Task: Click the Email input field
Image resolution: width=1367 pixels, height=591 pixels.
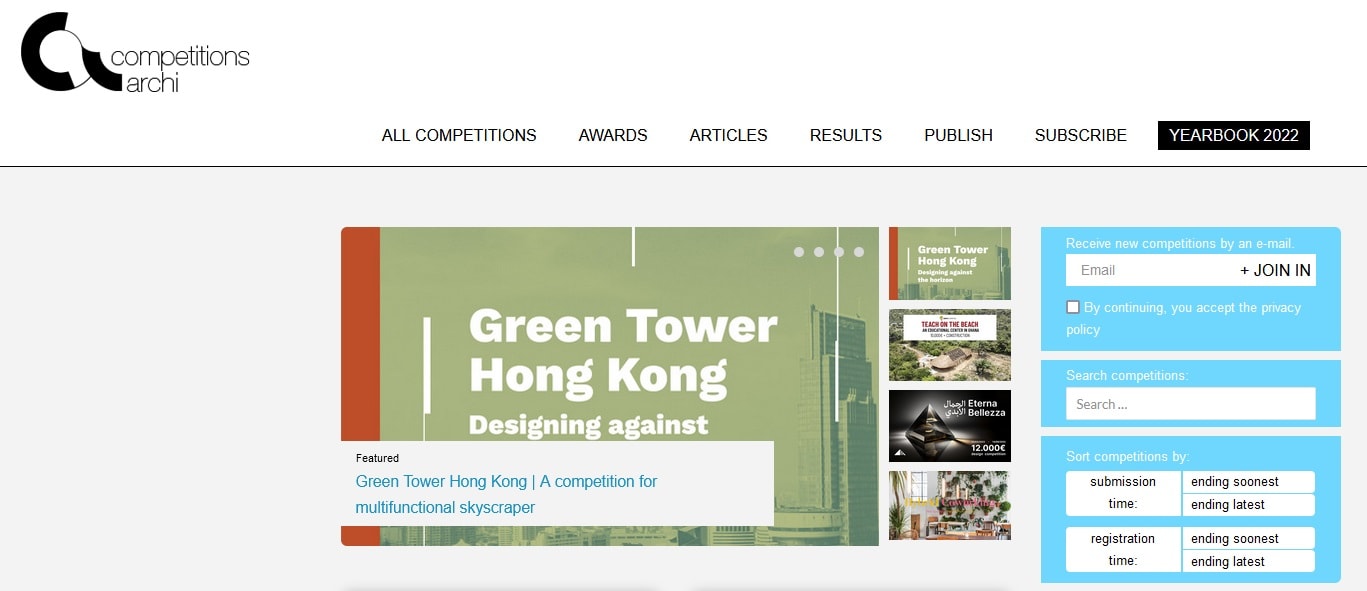Action: 1148,270
